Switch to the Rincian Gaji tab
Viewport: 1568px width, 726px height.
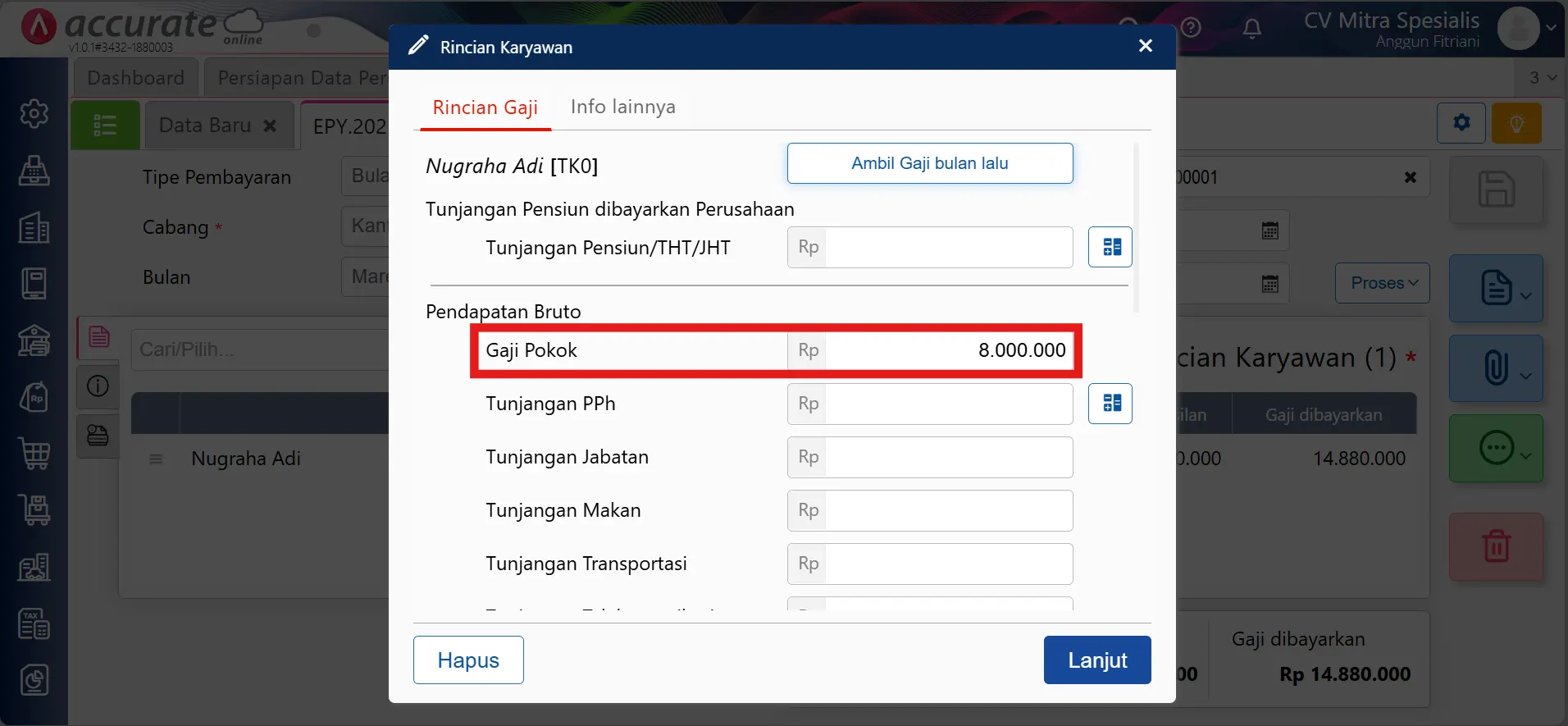pos(485,107)
